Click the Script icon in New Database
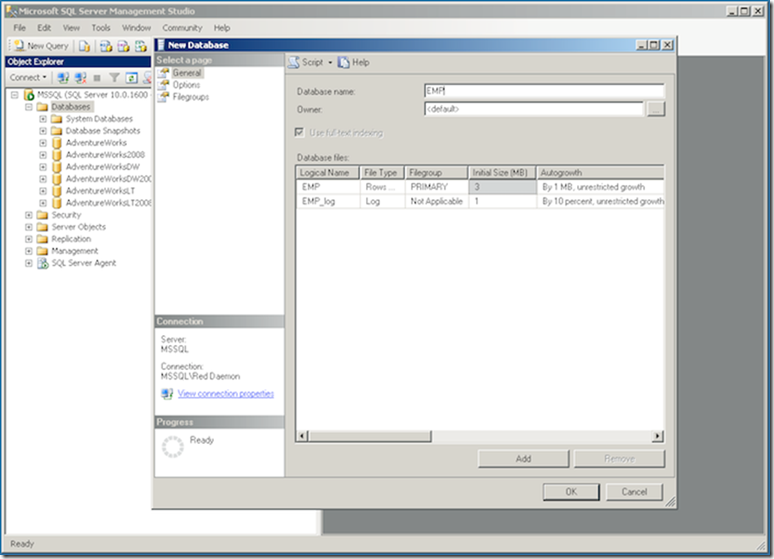Image resolution: width=774 pixels, height=559 pixels. click(294, 62)
